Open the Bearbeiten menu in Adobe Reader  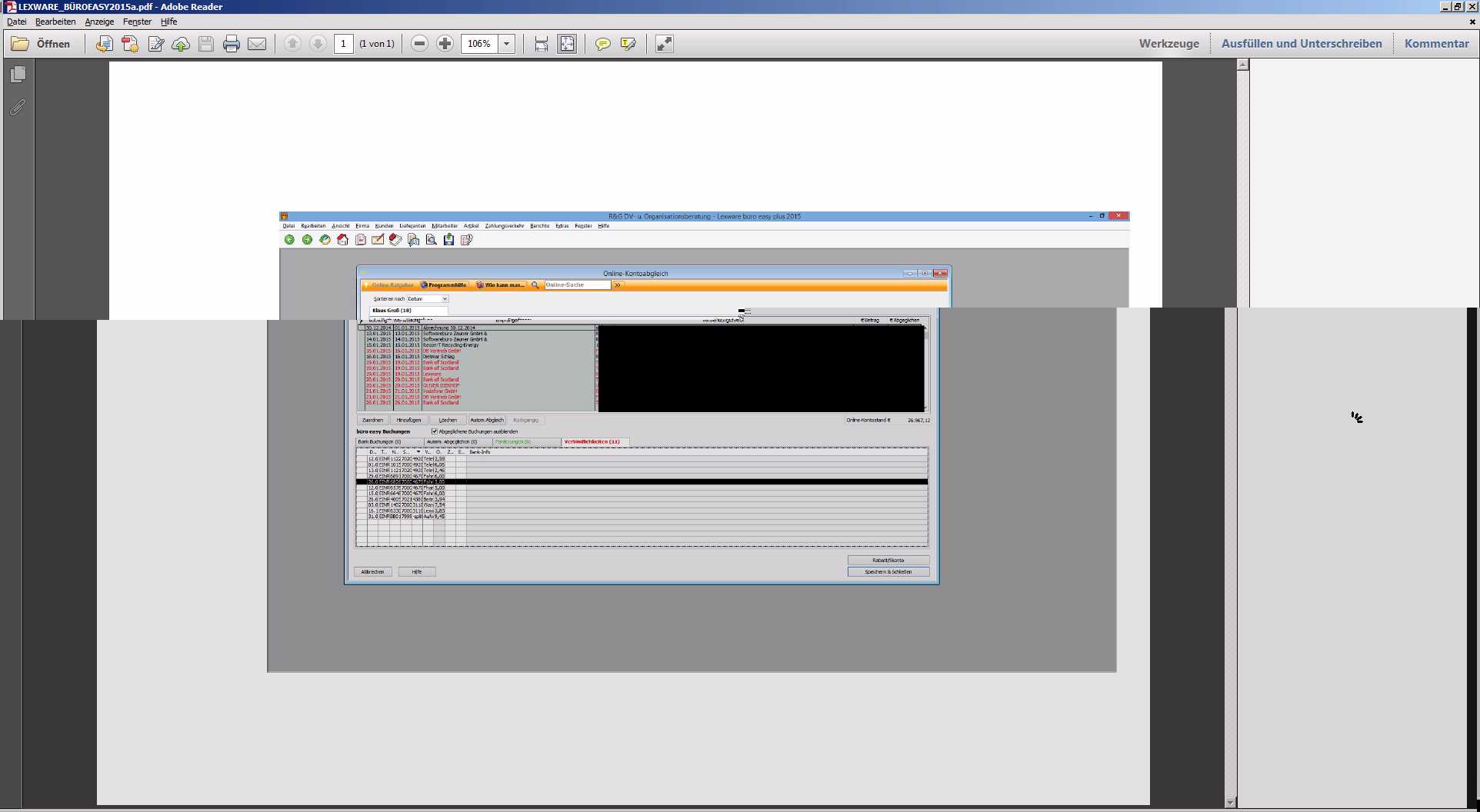click(x=55, y=22)
